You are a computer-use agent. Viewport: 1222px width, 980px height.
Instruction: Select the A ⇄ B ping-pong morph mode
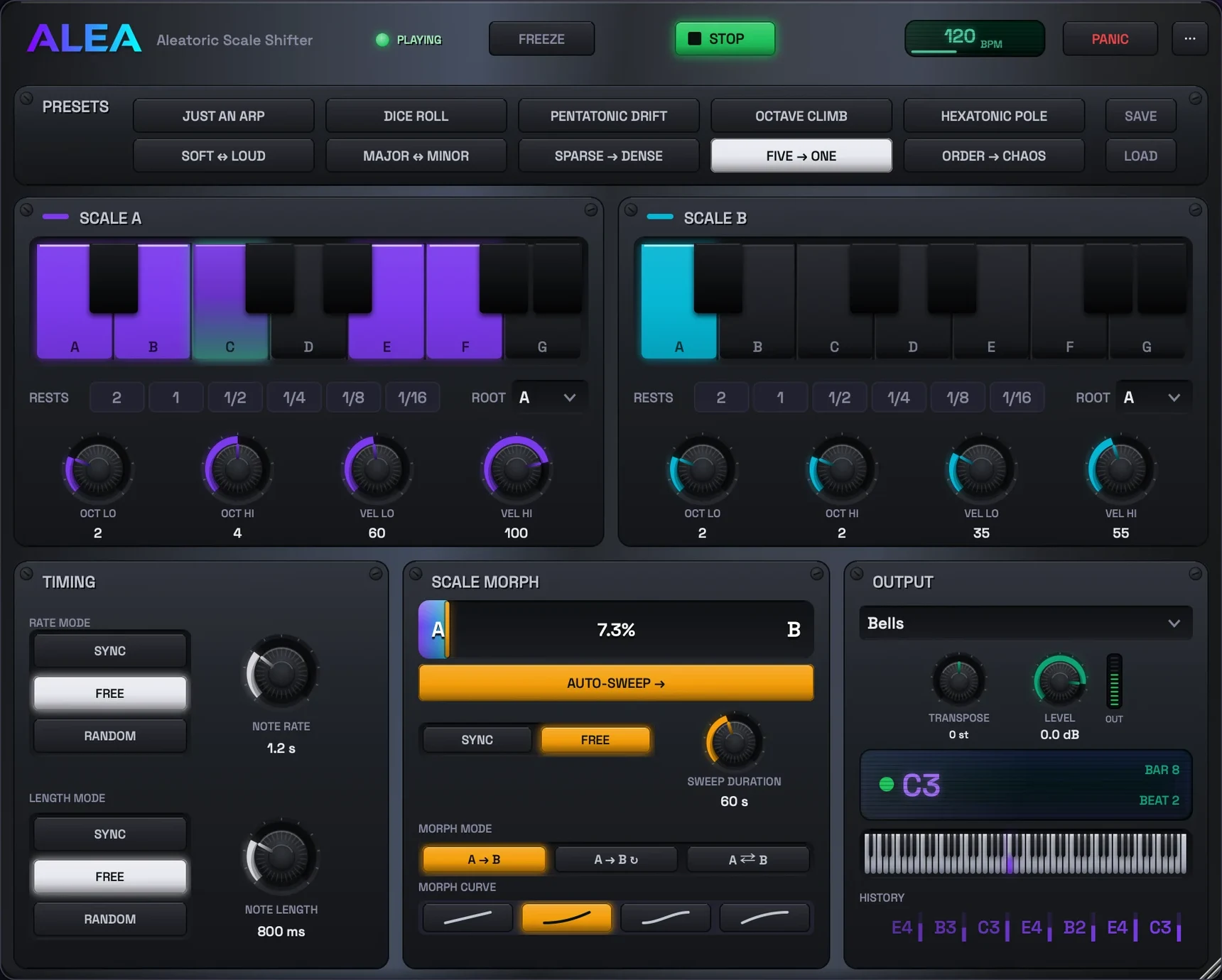748,859
